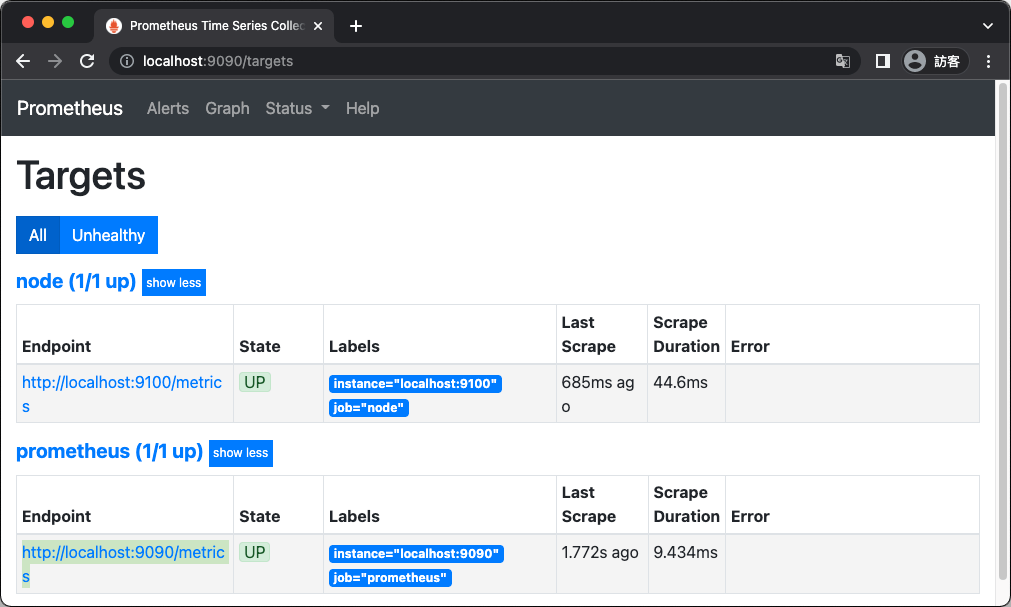The width and height of the screenshot is (1011, 607).
Task: Toggle the browser side panel icon
Action: click(x=883, y=61)
